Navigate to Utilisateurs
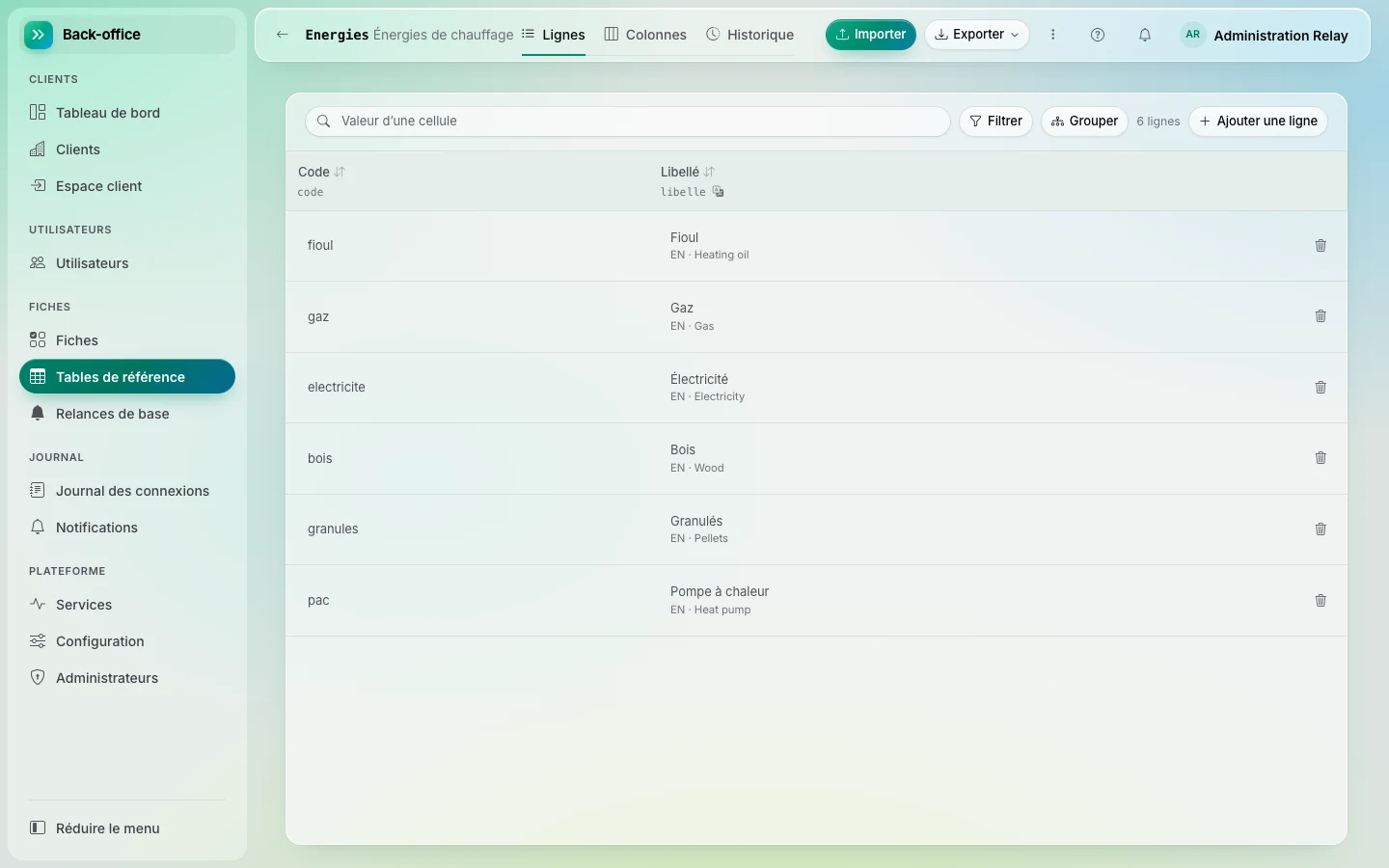Viewport: 1389px width, 868px height. point(127,263)
